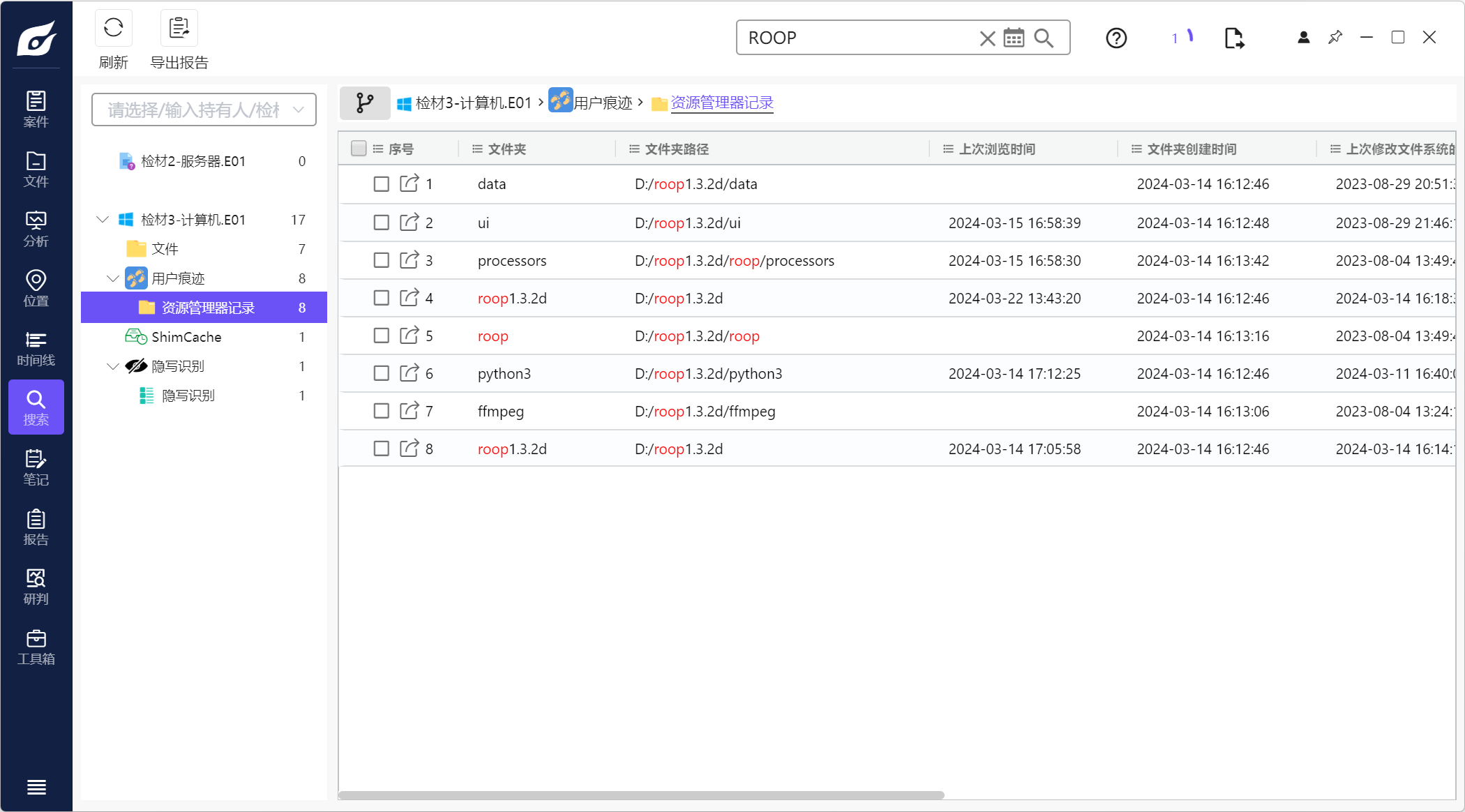
Task: Check the checkbox for the data folder row
Action: (x=381, y=184)
